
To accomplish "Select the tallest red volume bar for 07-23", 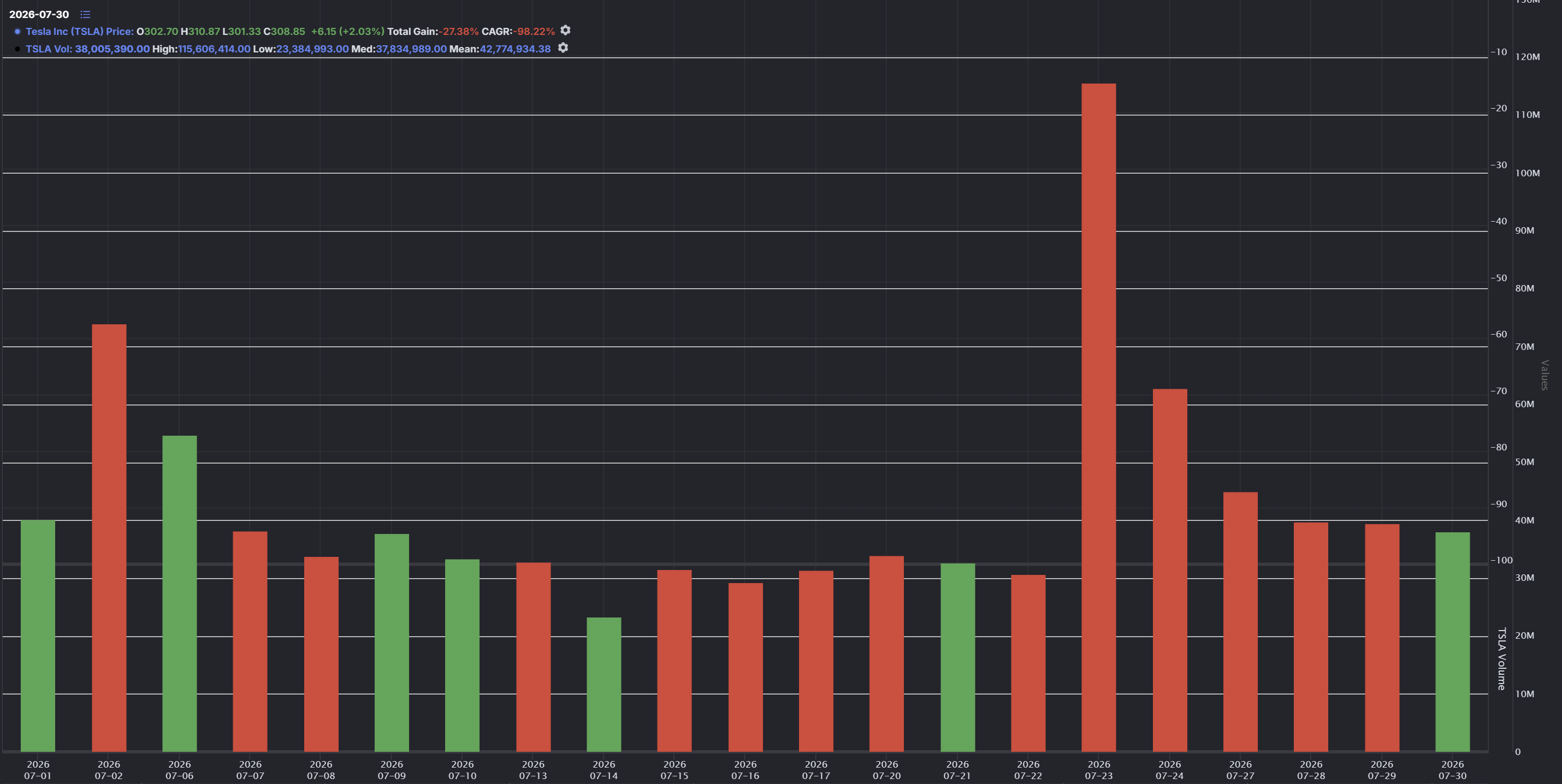I will (1099, 417).
